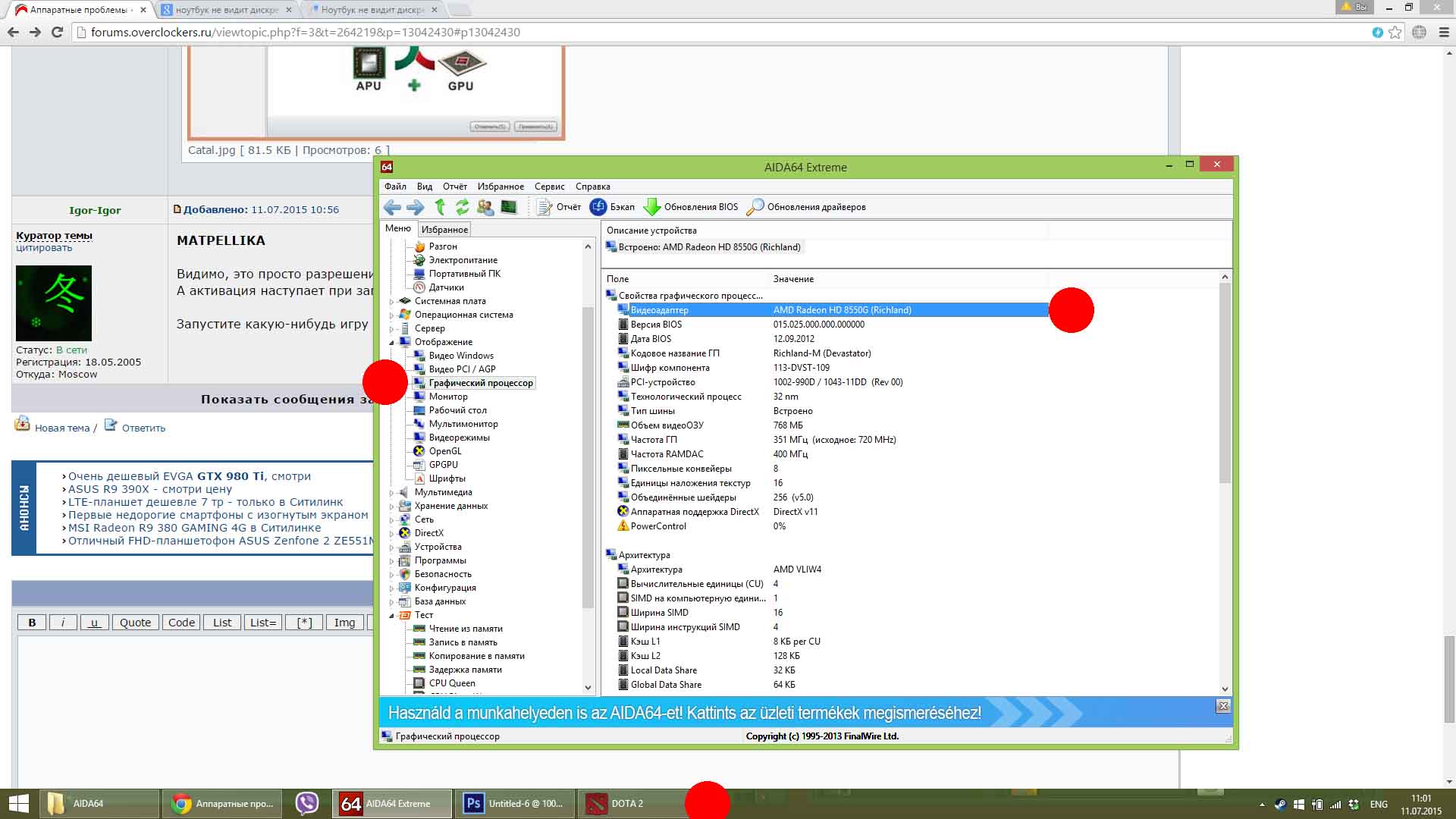Click the green up-level arrow icon

coord(440,207)
